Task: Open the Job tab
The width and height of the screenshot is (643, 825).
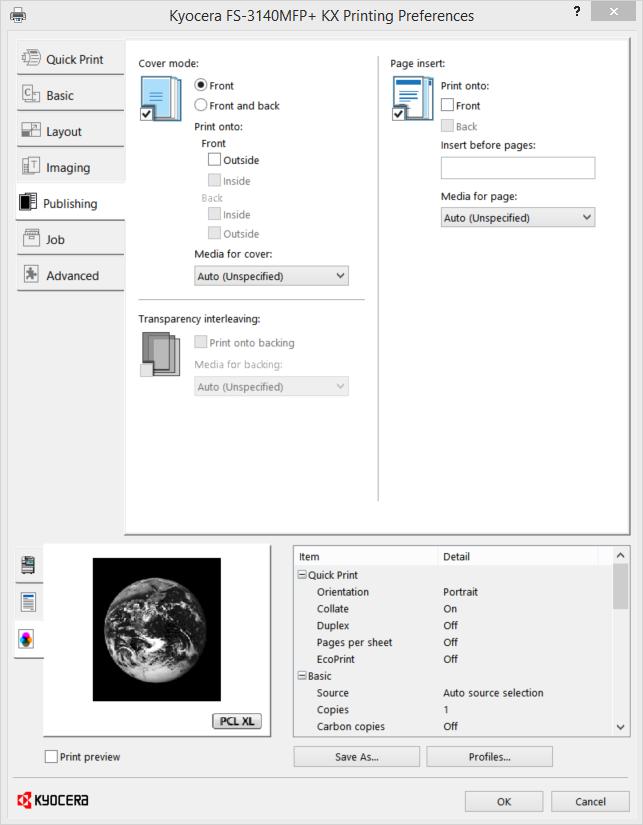Action: click(71, 239)
